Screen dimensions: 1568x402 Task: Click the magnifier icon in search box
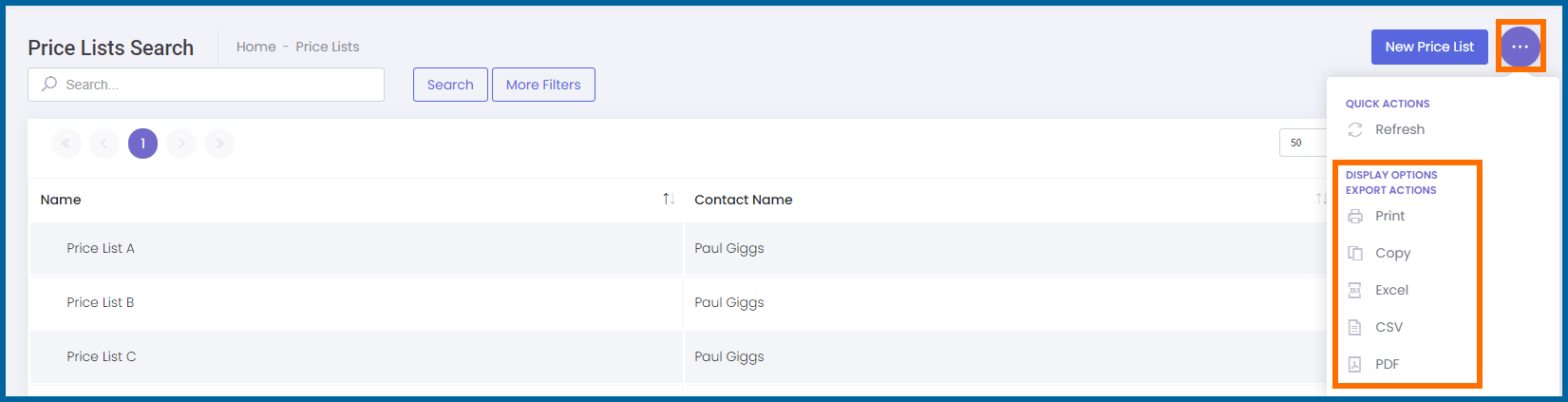(49, 84)
